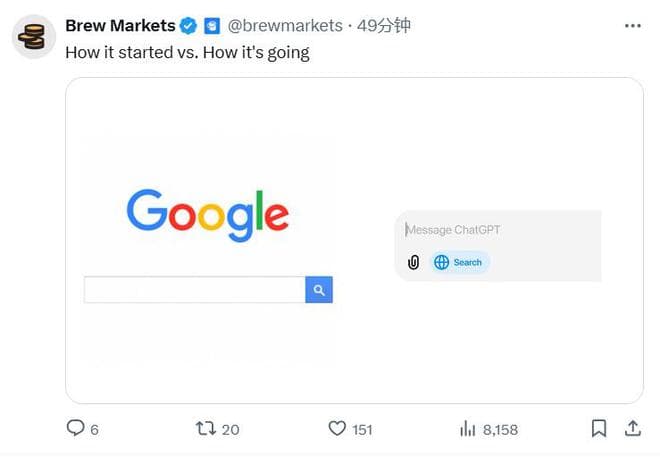The height and width of the screenshot is (457, 660).
Task: Click the colorful Google logo
Action: coord(208,213)
